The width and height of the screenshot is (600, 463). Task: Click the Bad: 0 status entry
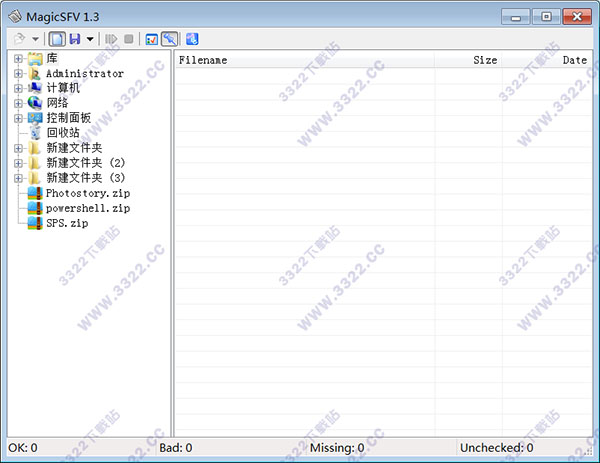pos(176,448)
